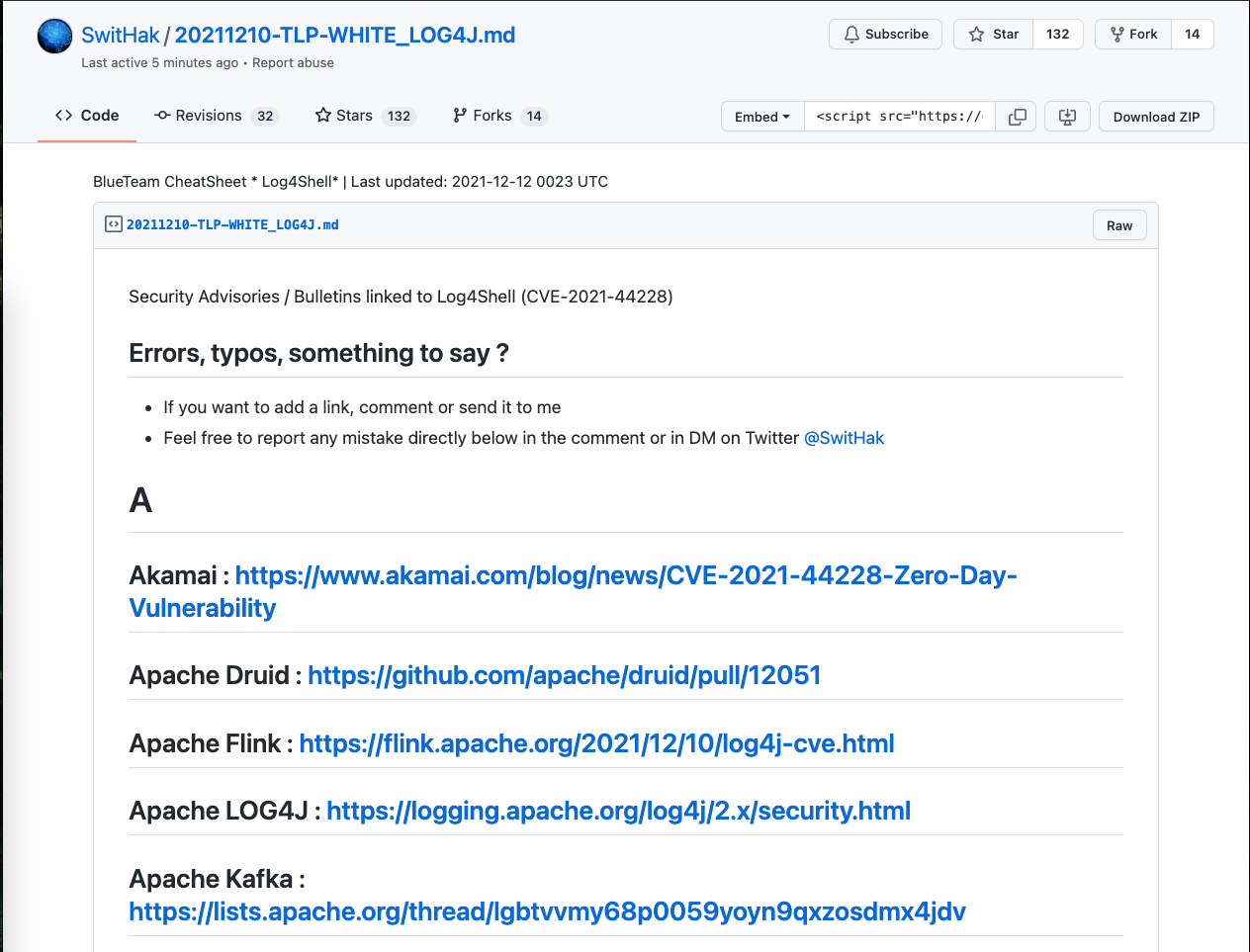Open the @SwitHak Twitter link
This screenshot has height=952, width=1250.
[x=844, y=438]
